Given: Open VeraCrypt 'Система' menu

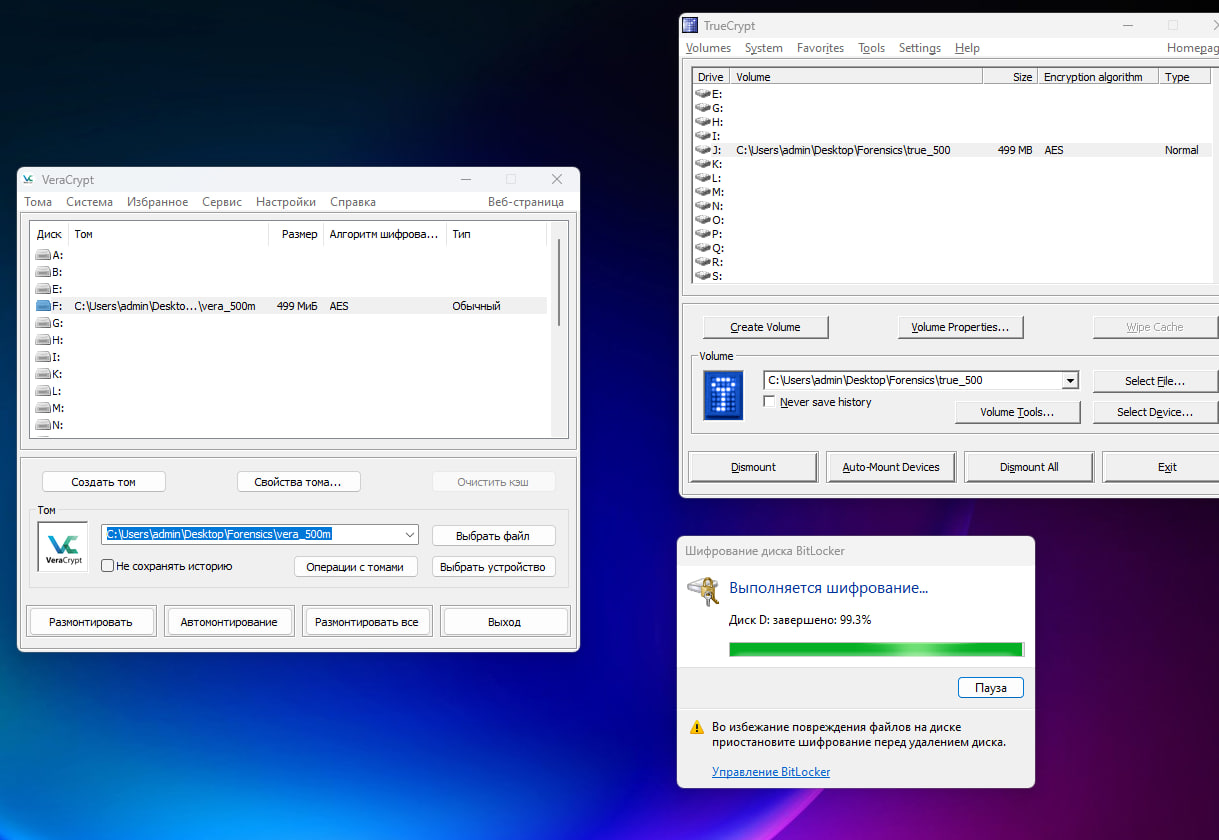Looking at the screenshot, I should pos(90,202).
